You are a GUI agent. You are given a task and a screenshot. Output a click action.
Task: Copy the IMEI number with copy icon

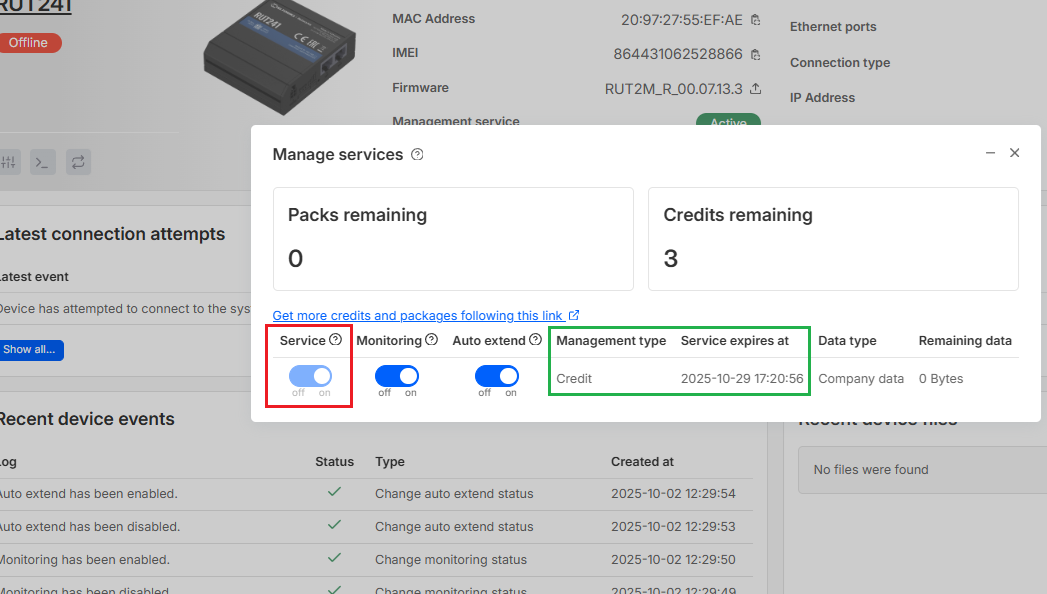[x=755, y=54]
